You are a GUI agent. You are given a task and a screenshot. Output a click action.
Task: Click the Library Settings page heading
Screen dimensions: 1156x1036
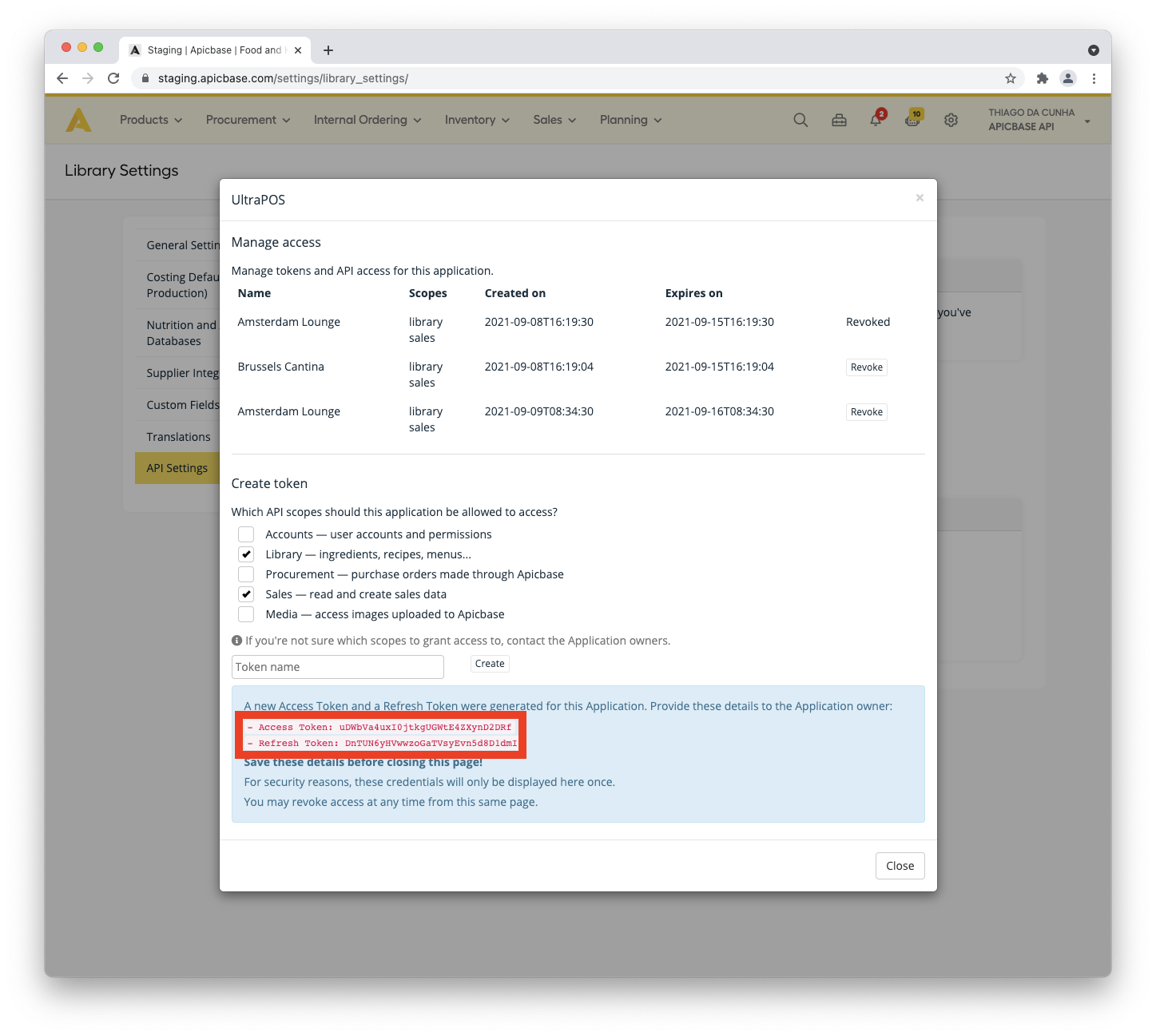121,170
